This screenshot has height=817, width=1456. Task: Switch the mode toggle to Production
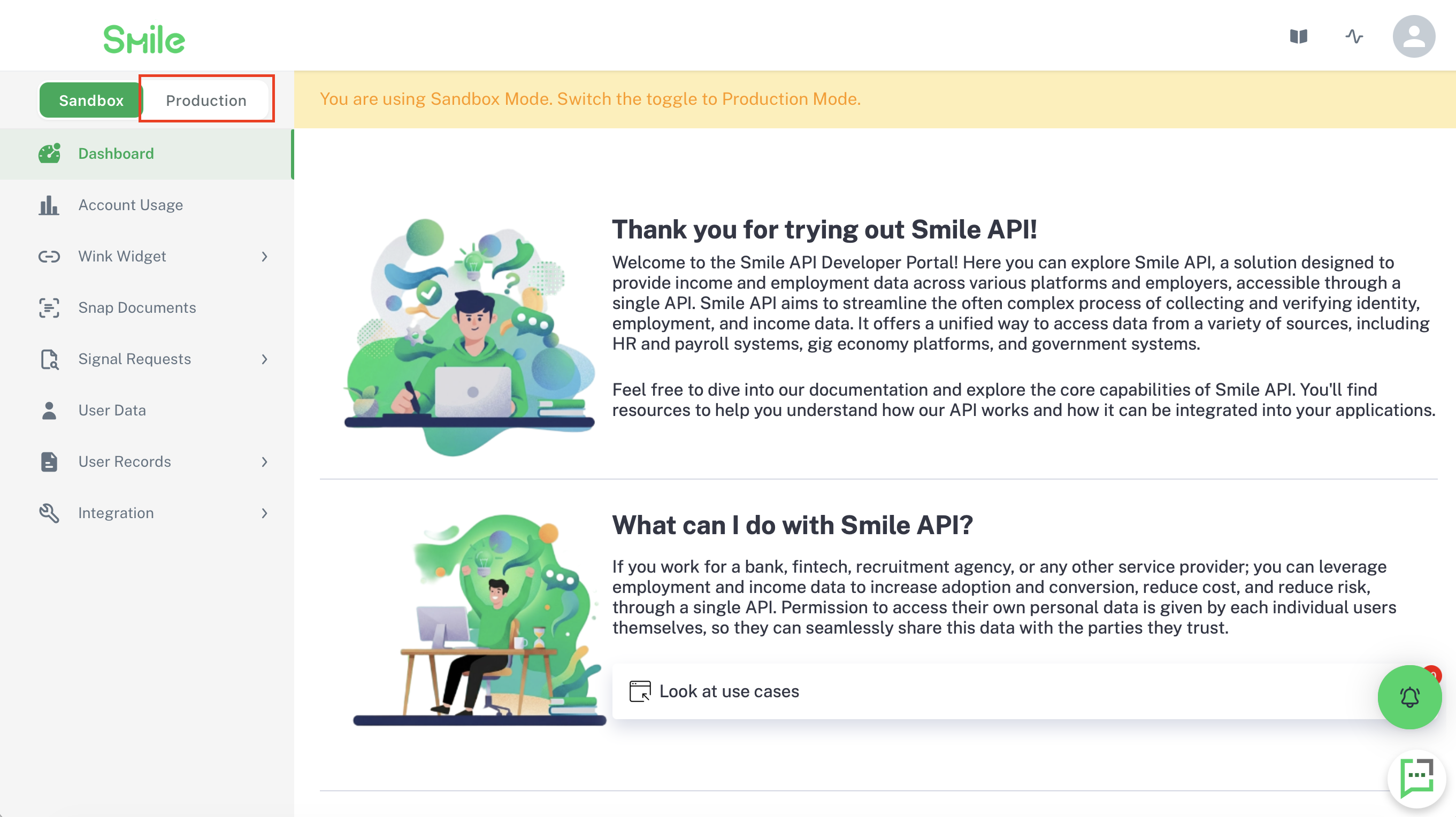(x=206, y=100)
